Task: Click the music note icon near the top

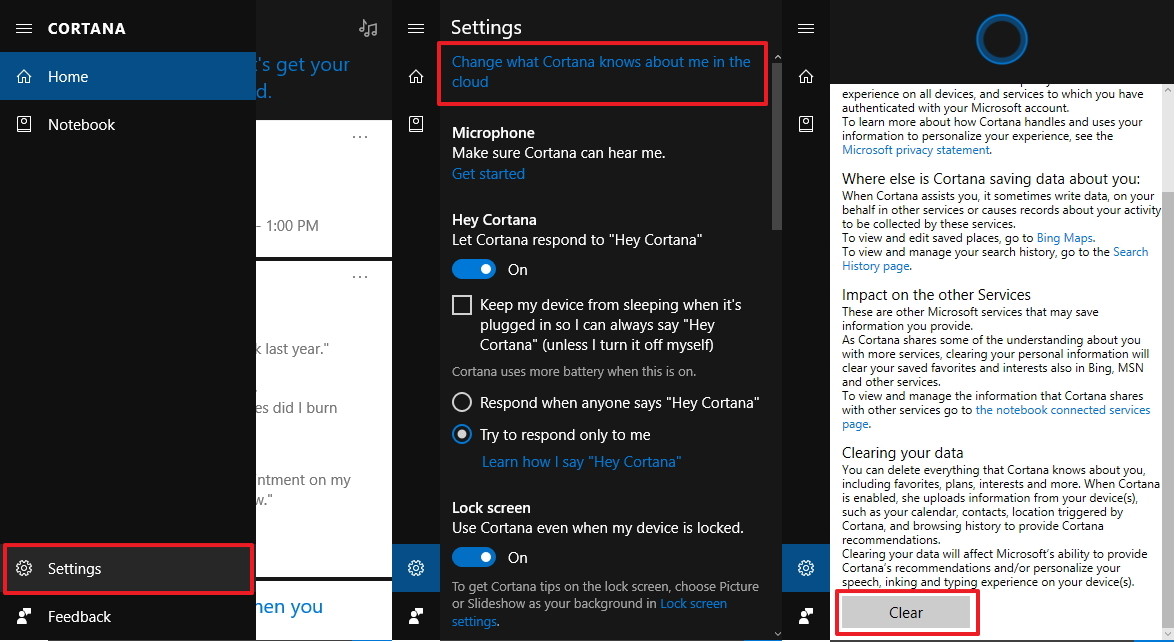Action: [x=368, y=28]
